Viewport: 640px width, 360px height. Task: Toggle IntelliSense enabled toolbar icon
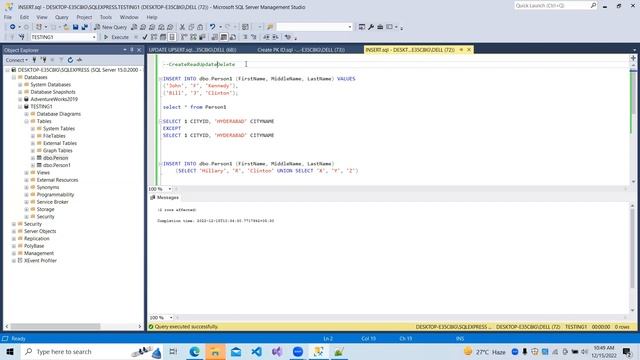[x=172, y=37]
